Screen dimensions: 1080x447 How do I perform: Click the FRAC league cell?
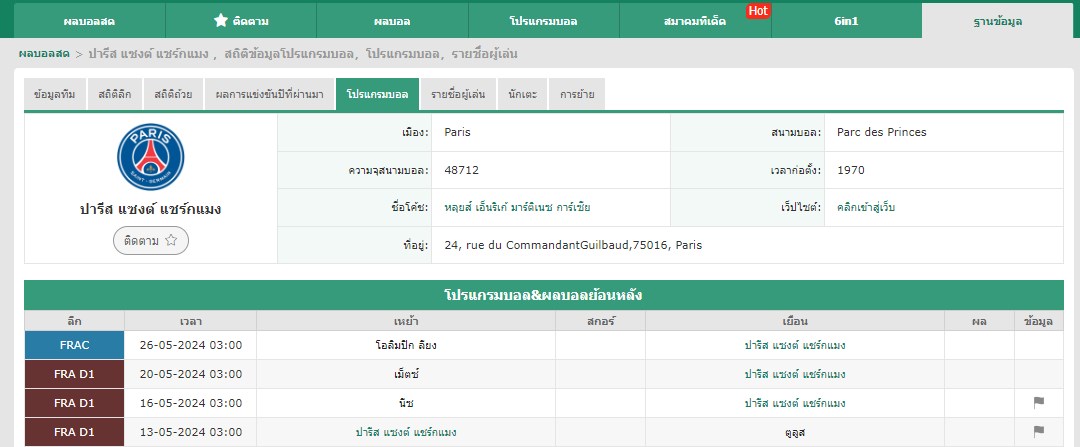pyautogui.click(x=74, y=345)
